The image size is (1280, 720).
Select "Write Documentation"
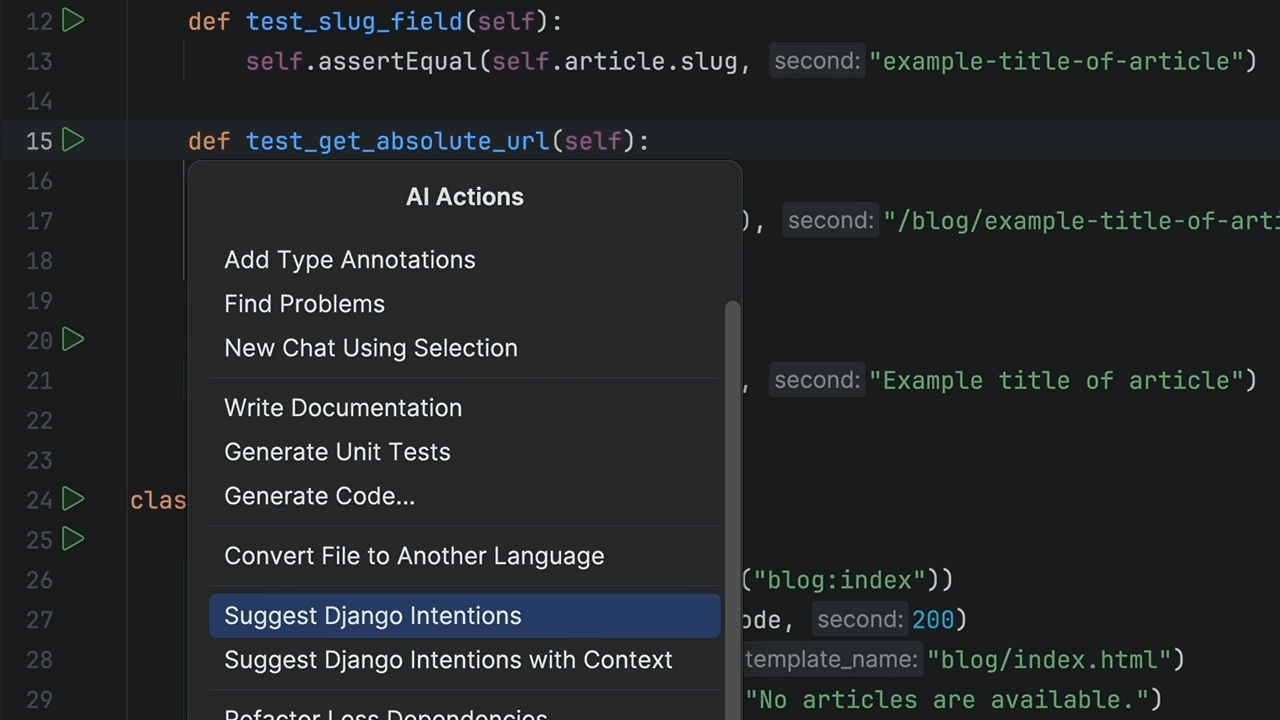(343, 408)
